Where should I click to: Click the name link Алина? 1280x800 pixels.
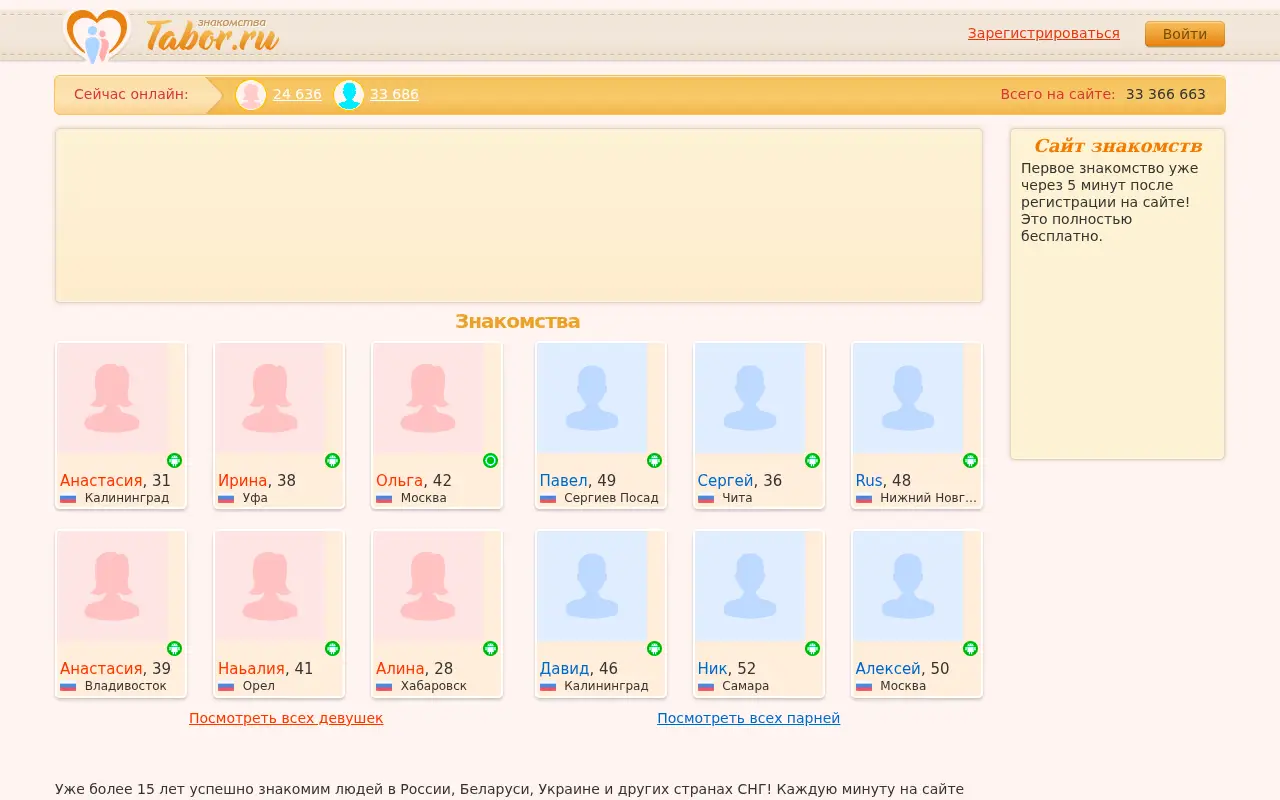pos(401,669)
